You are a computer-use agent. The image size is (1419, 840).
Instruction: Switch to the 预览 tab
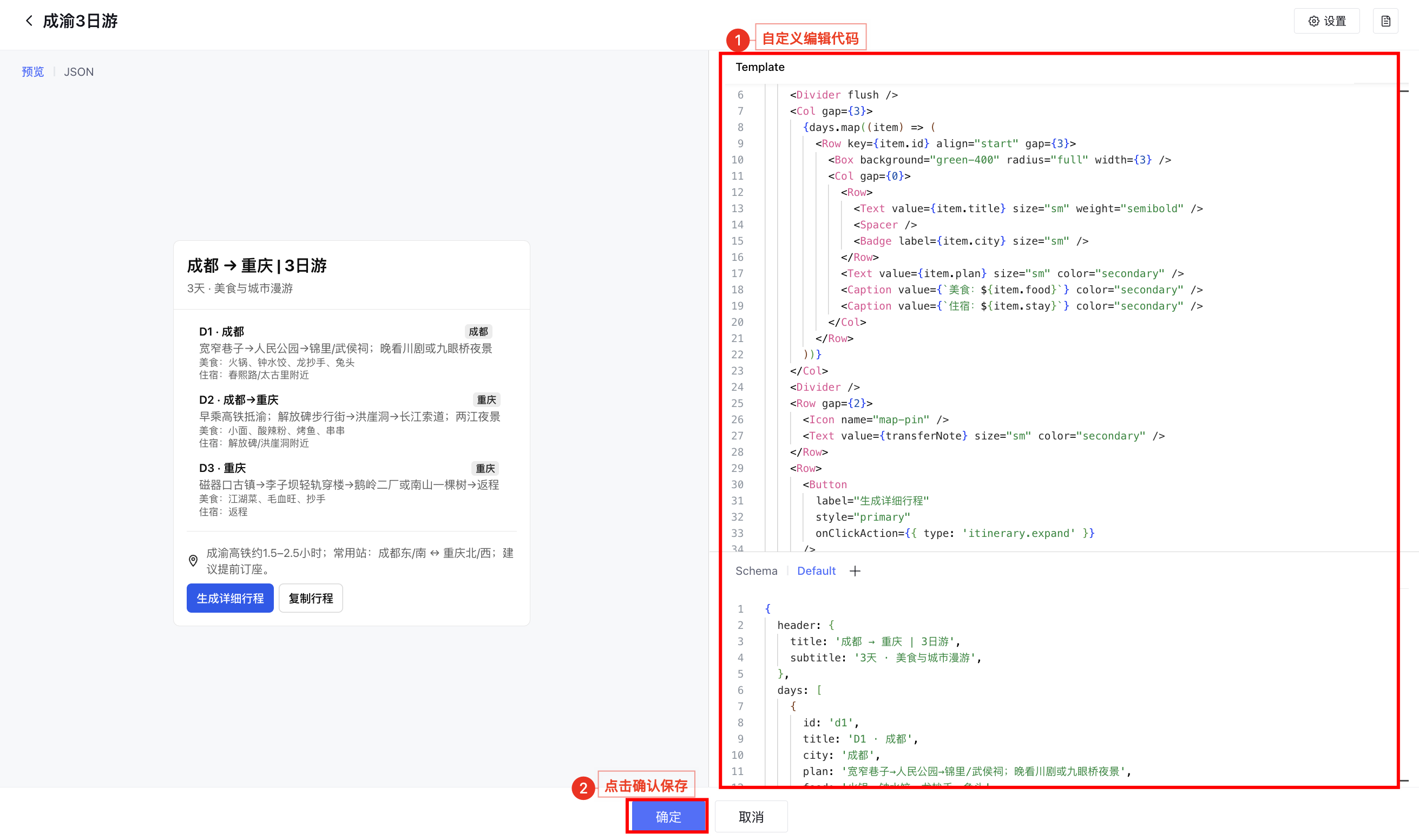pos(32,72)
